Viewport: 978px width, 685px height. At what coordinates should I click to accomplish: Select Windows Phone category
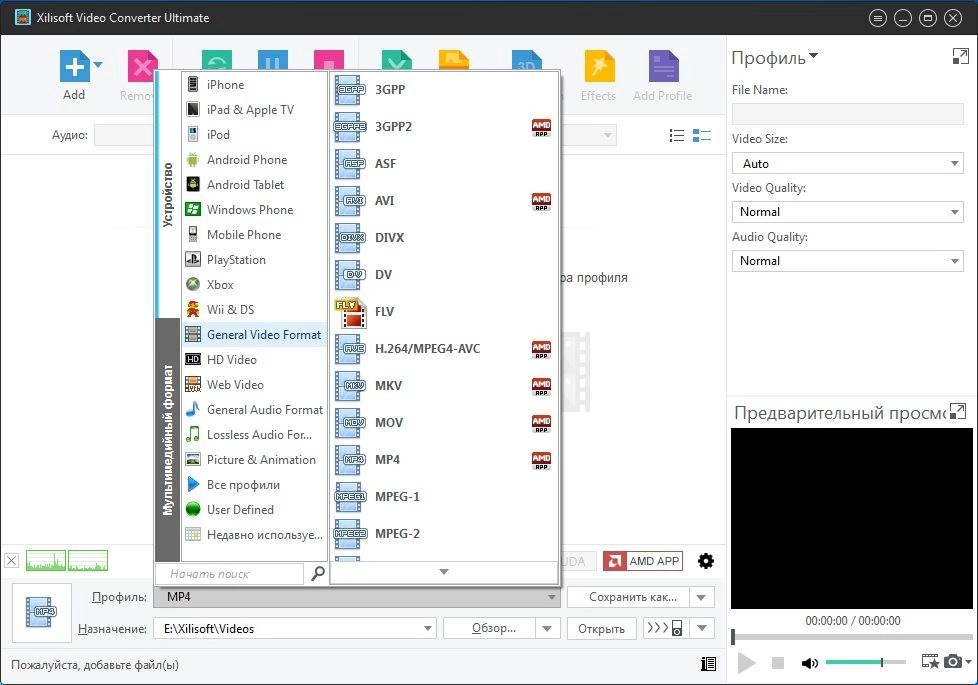[x=254, y=209]
